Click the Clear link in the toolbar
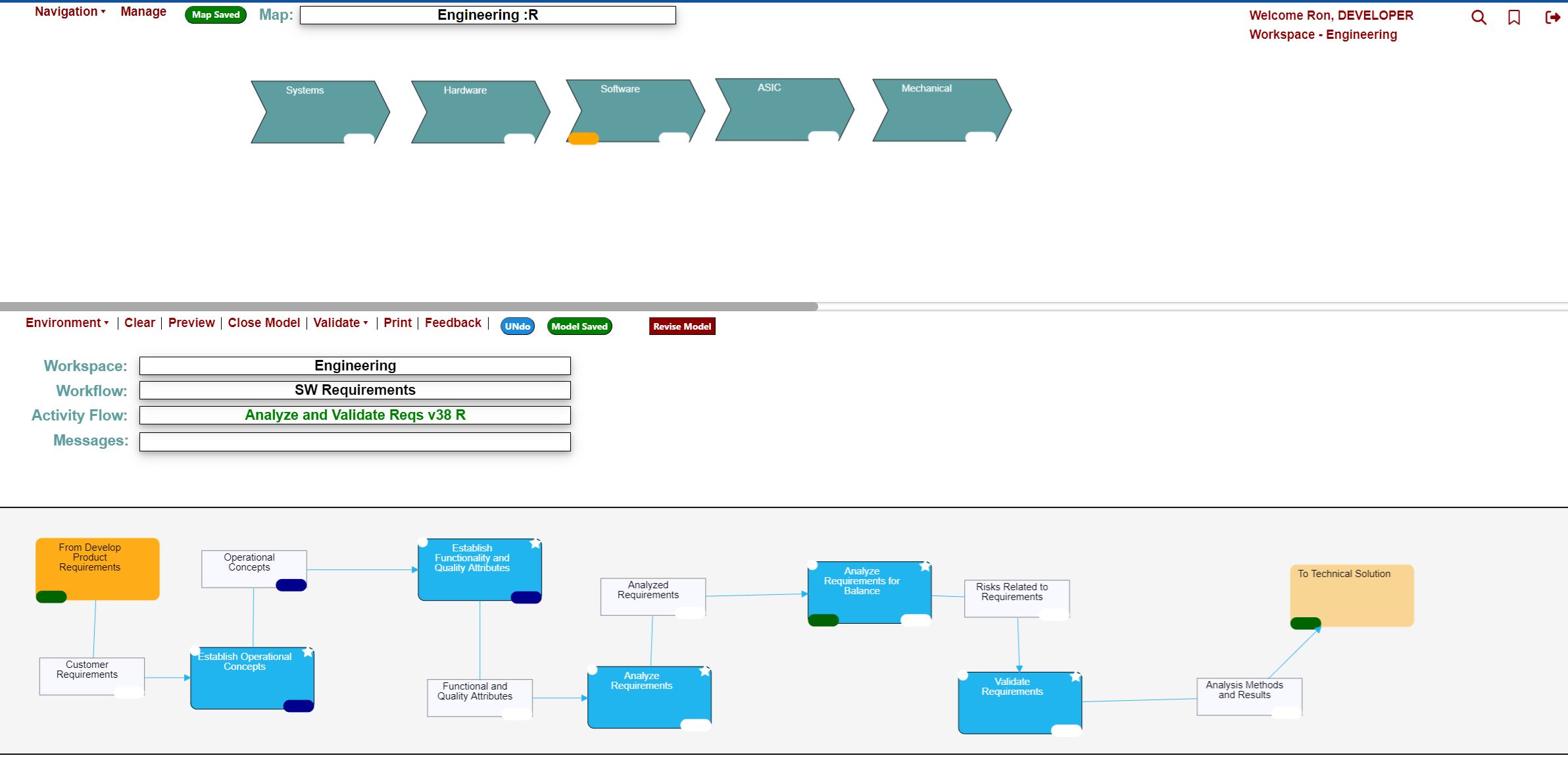This screenshot has height=762, width=1568. pyautogui.click(x=139, y=322)
